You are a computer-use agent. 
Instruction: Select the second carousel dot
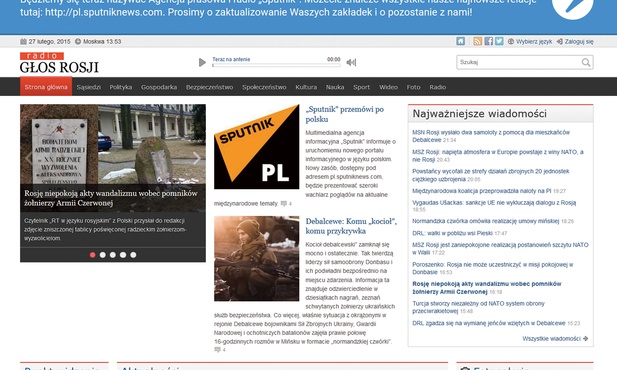[103, 255]
